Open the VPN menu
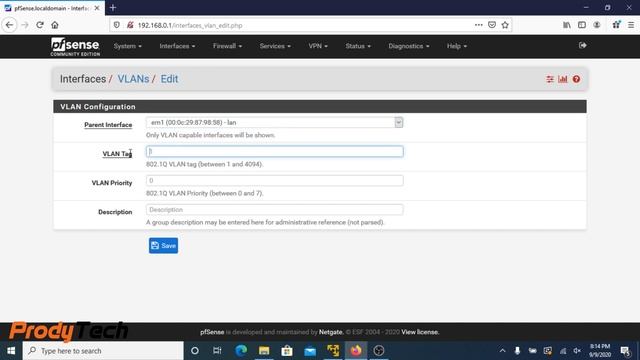 318,46
